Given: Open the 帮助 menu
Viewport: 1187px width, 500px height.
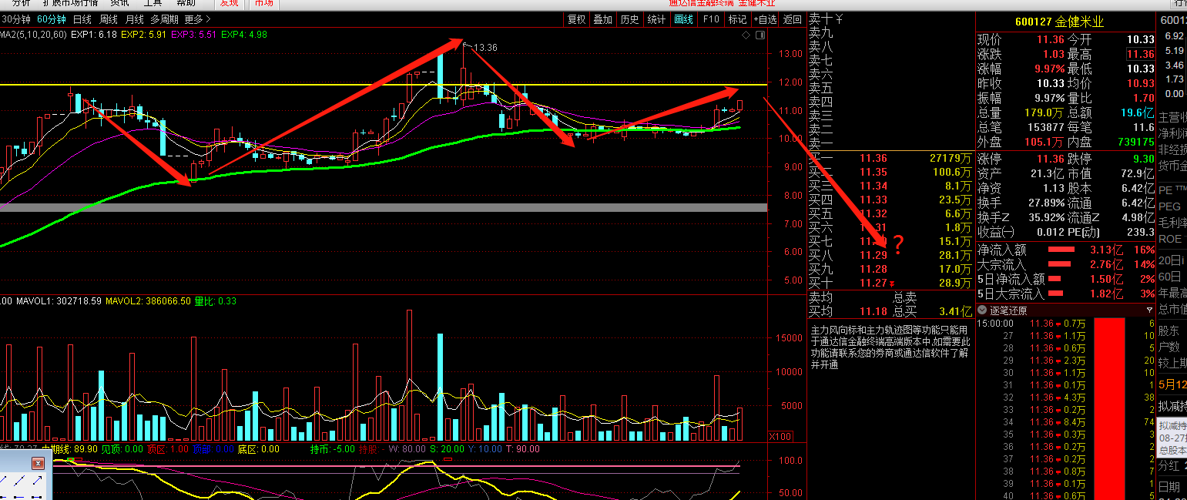Looking at the screenshot, I should [x=185, y=3].
